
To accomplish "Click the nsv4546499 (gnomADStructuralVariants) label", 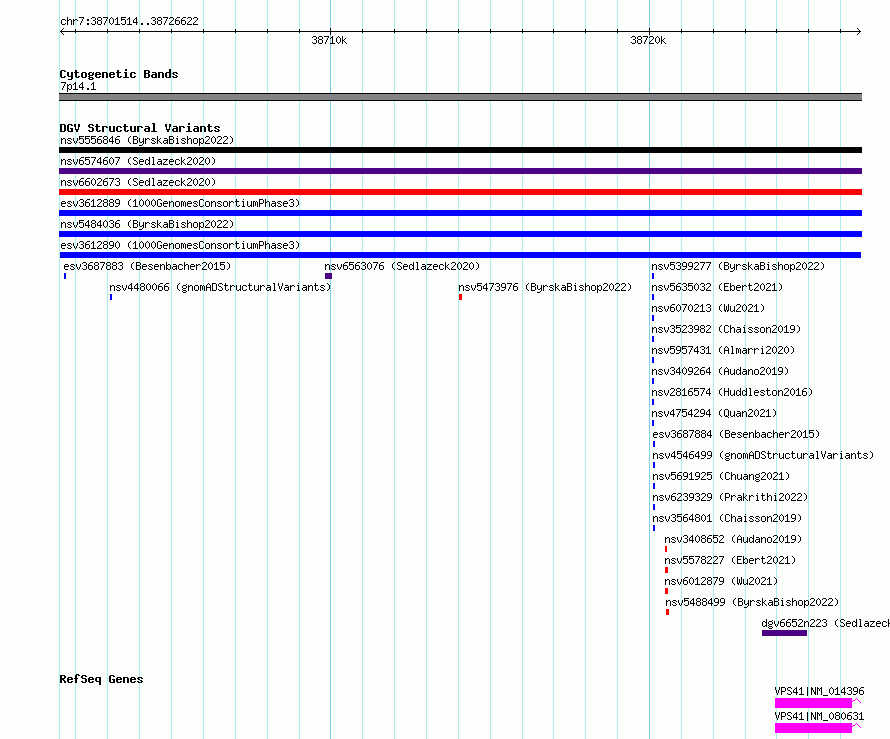I will pyautogui.click(x=763, y=455).
